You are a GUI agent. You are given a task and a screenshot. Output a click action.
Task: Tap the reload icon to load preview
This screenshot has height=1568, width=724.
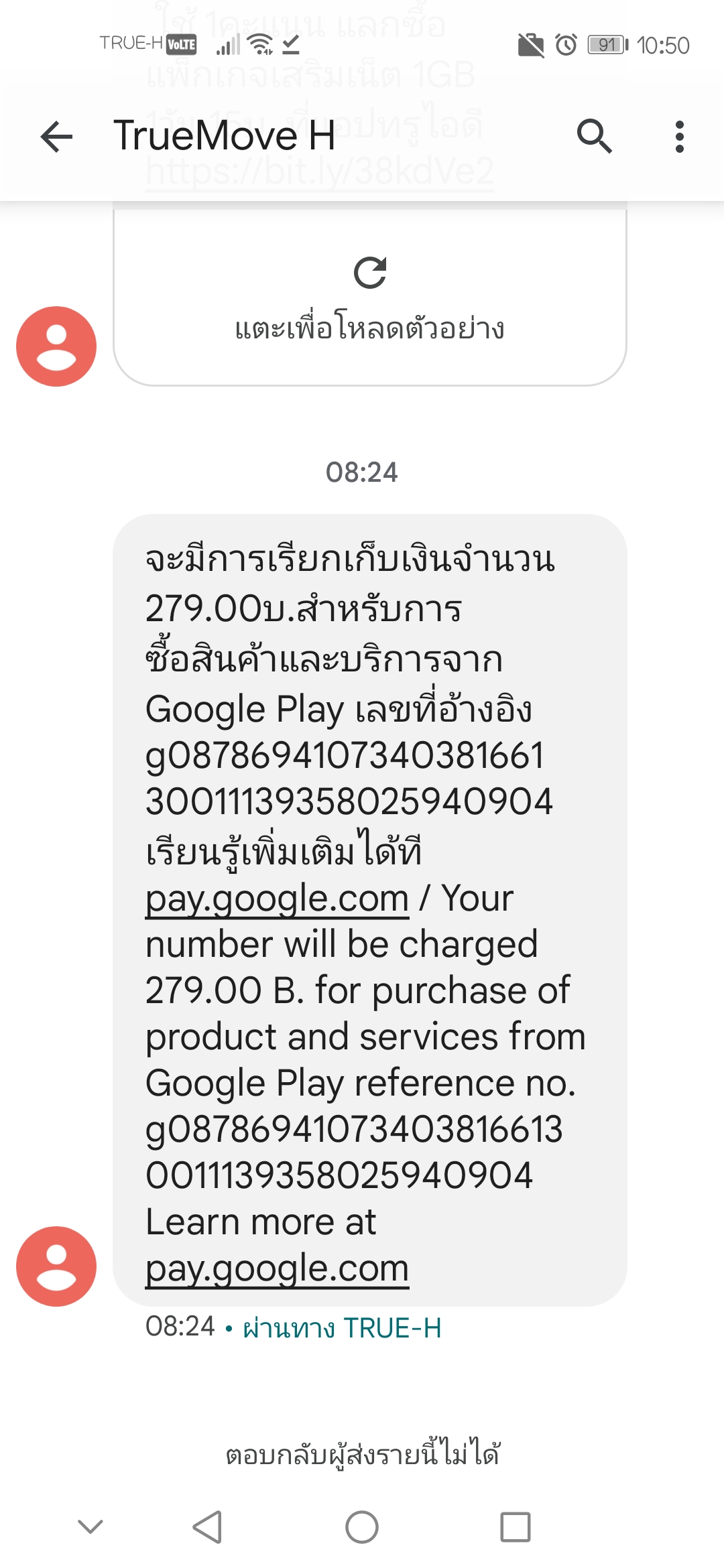[x=370, y=273]
